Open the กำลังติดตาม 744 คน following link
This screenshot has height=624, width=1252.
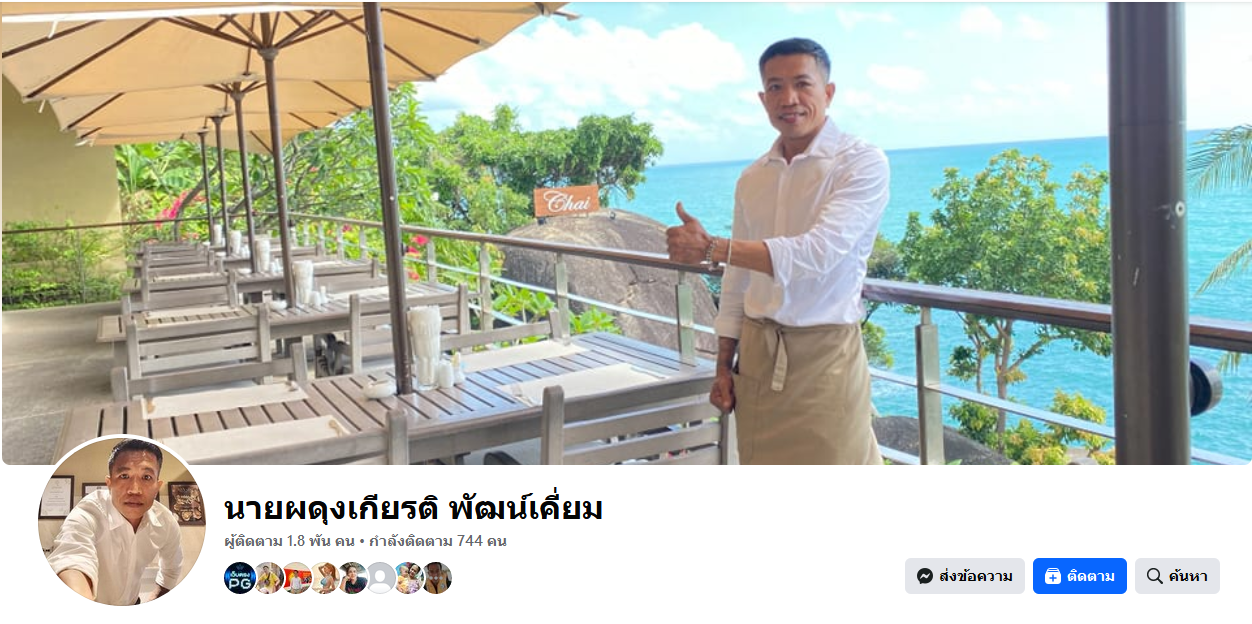point(438,541)
